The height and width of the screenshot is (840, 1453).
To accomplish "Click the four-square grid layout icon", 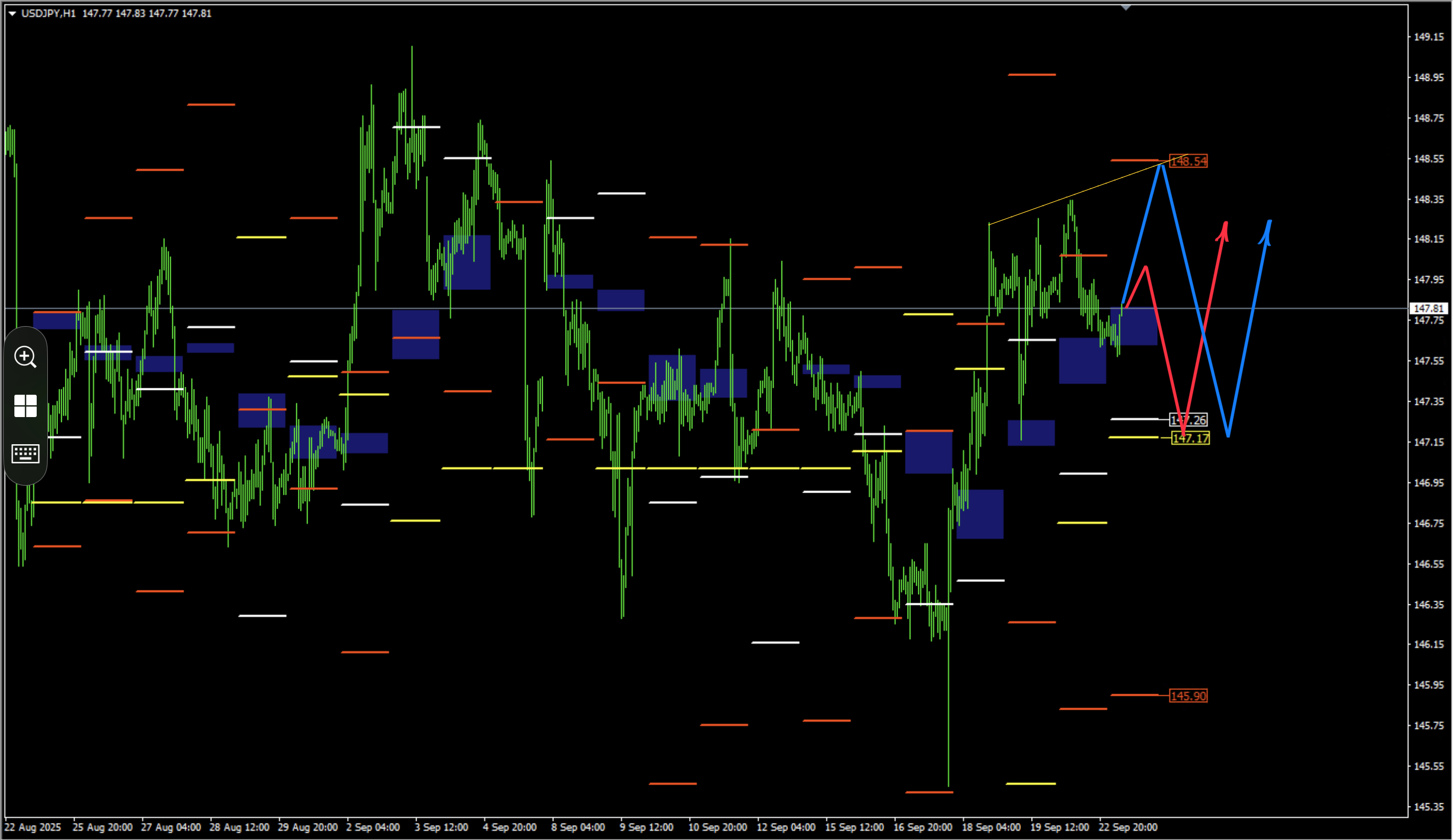I will (26, 406).
